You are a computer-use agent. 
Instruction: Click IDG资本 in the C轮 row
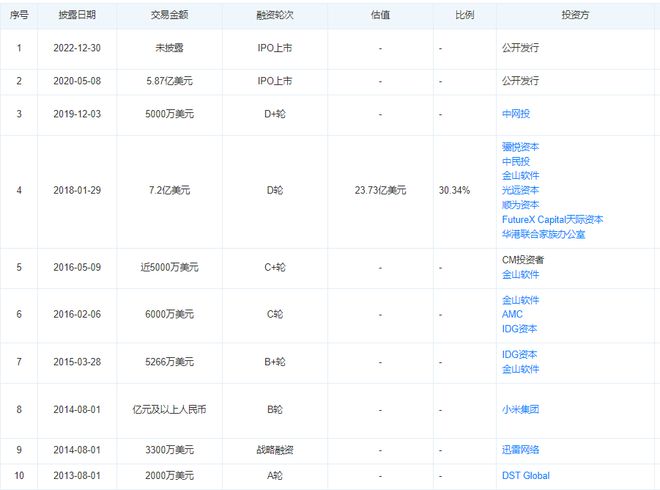tap(519, 329)
